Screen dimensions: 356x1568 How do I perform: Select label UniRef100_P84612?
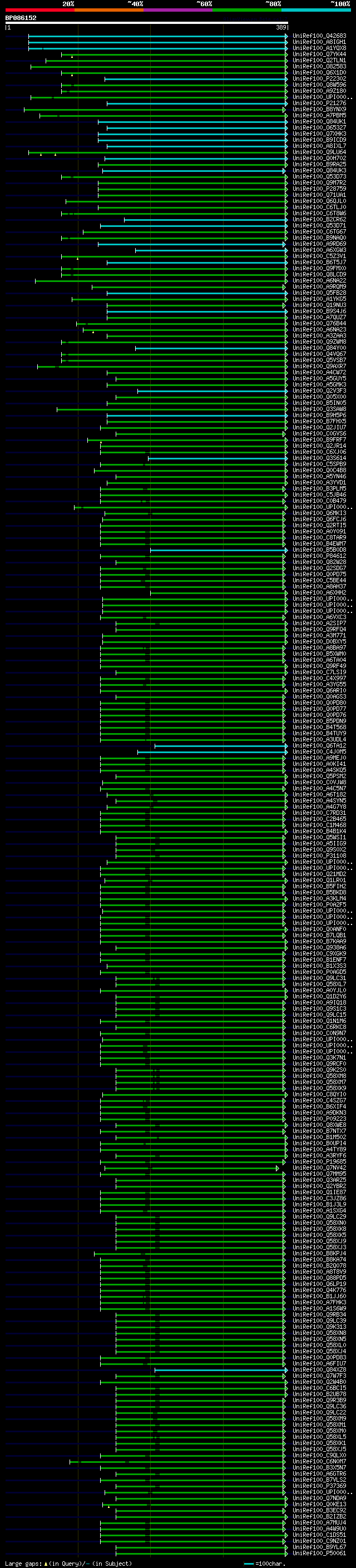pos(319,556)
